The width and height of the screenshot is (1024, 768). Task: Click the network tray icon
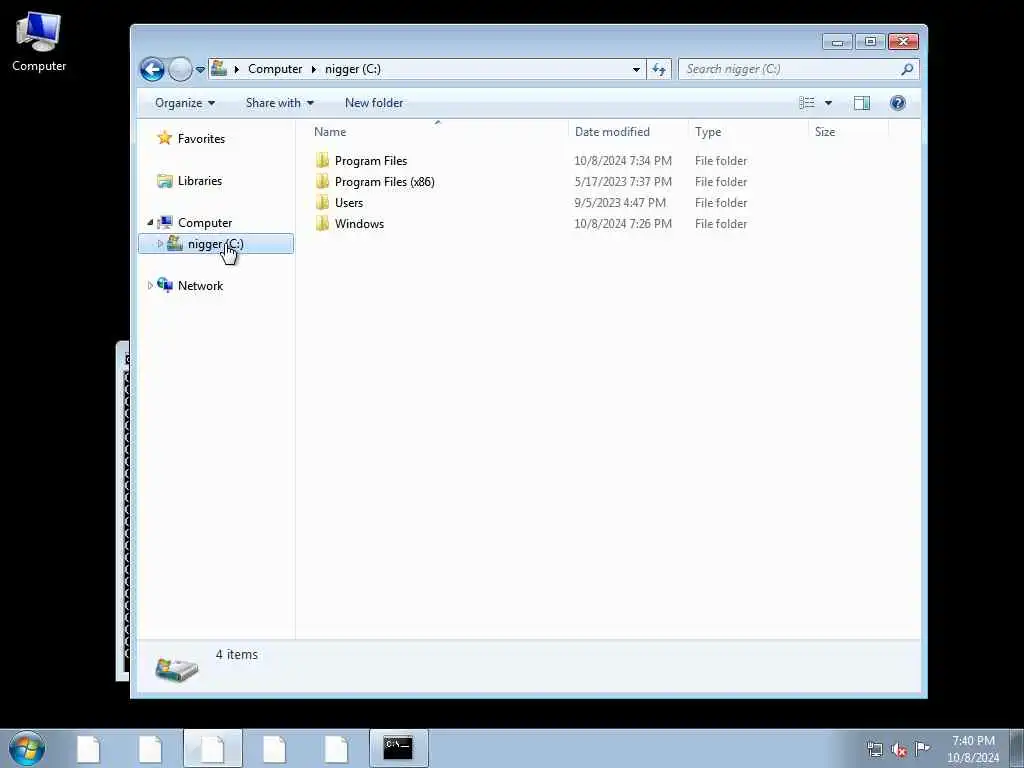pyautogui.click(x=874, y=749)
